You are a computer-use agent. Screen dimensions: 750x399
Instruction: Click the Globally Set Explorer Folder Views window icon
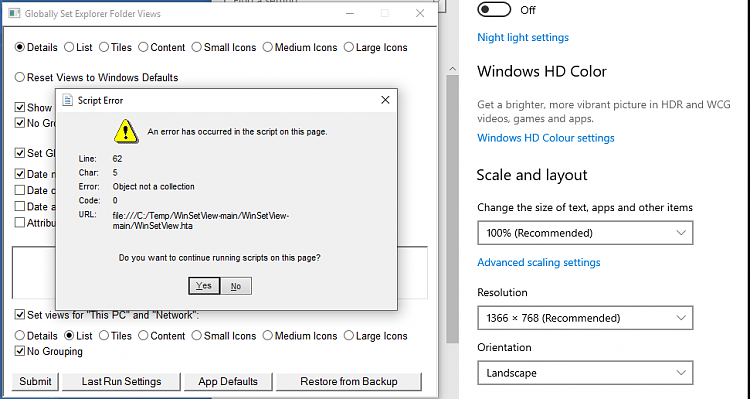[x=14, y=13]
